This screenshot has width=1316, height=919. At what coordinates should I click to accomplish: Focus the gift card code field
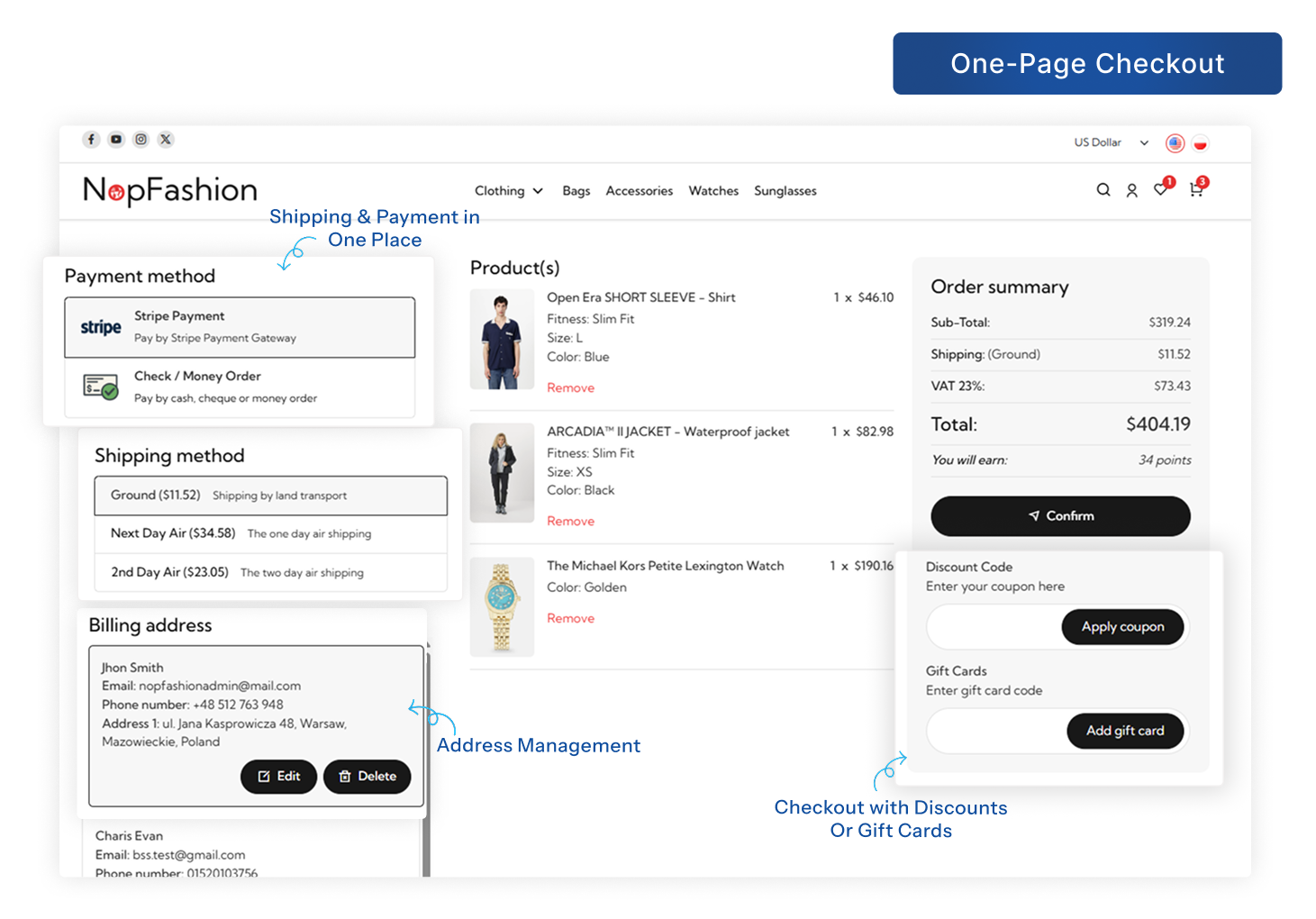[x=996, y=731]
